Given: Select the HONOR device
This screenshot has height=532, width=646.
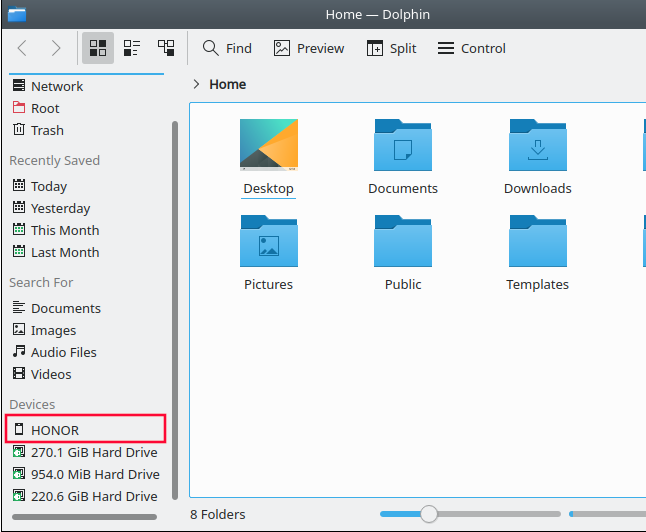Looking at the screenshot, I should point(86,430).
